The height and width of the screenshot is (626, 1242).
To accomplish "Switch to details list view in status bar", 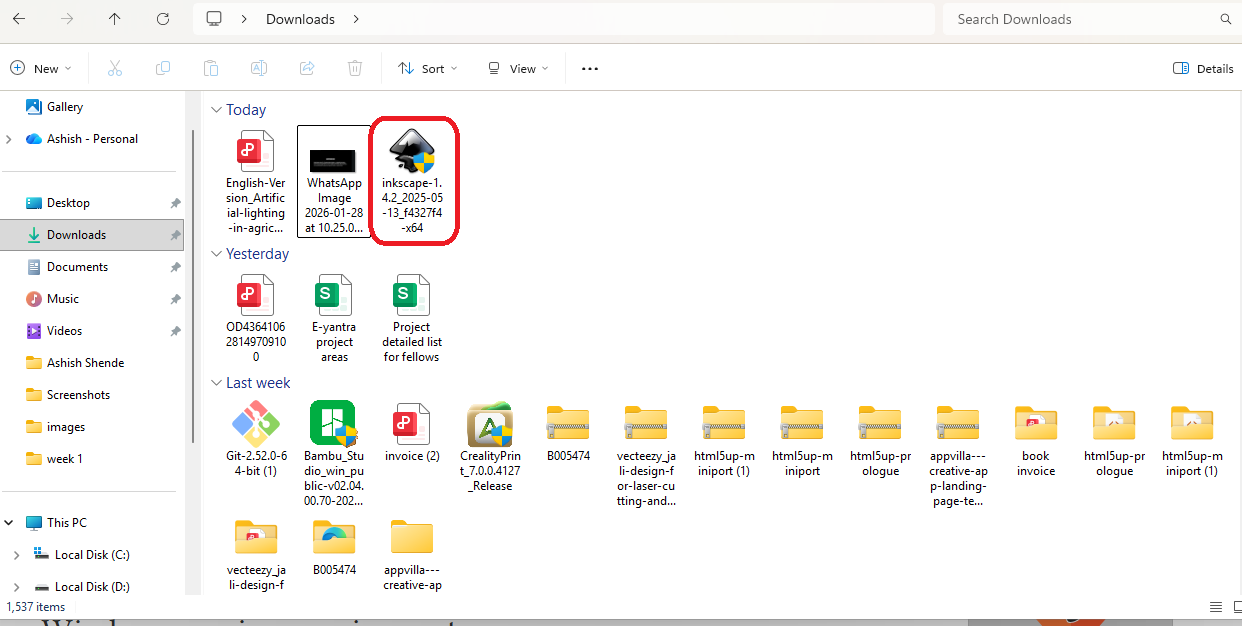I will [1215, 607].
